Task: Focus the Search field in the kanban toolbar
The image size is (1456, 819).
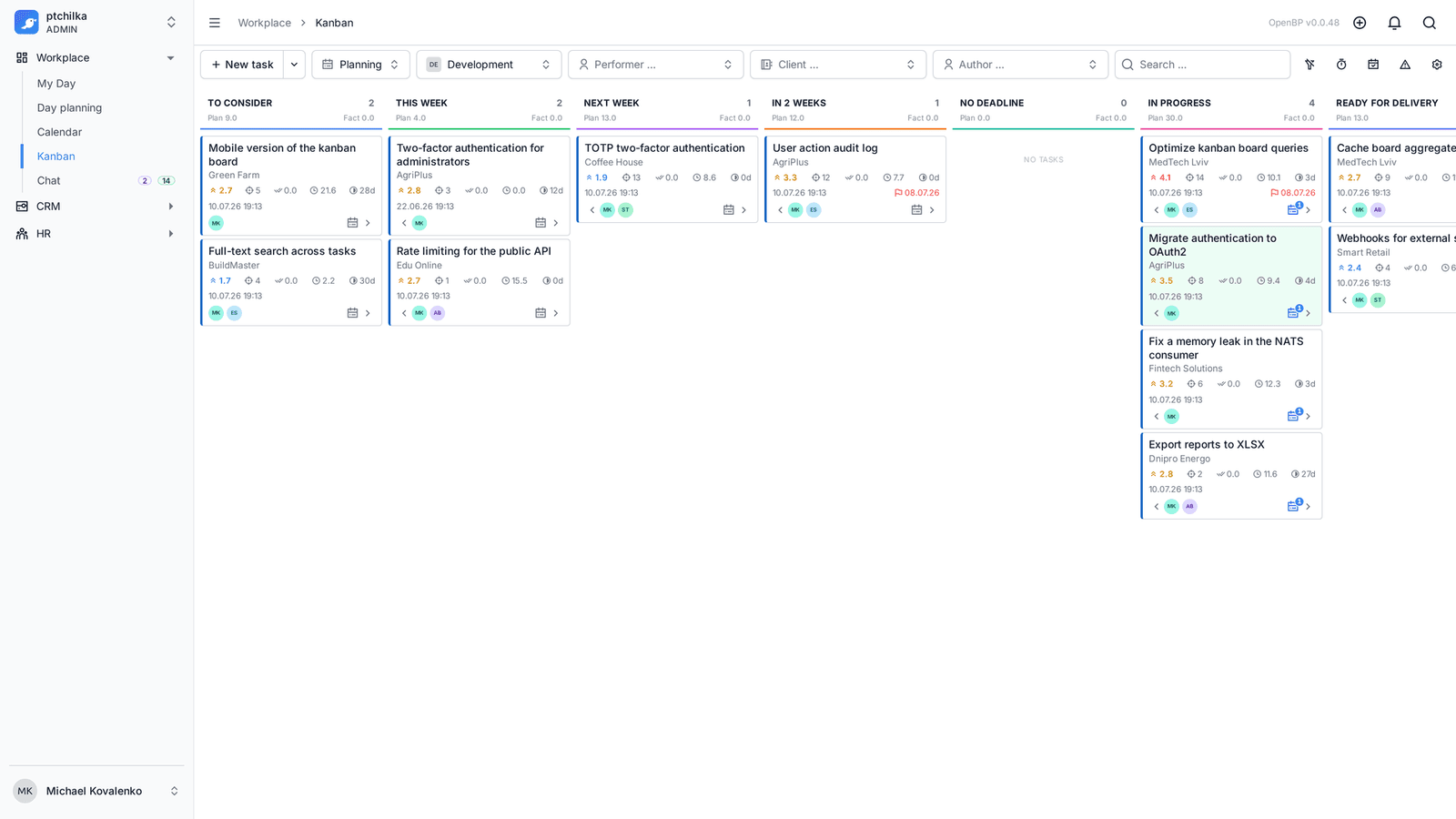Action: [1202, 65]
